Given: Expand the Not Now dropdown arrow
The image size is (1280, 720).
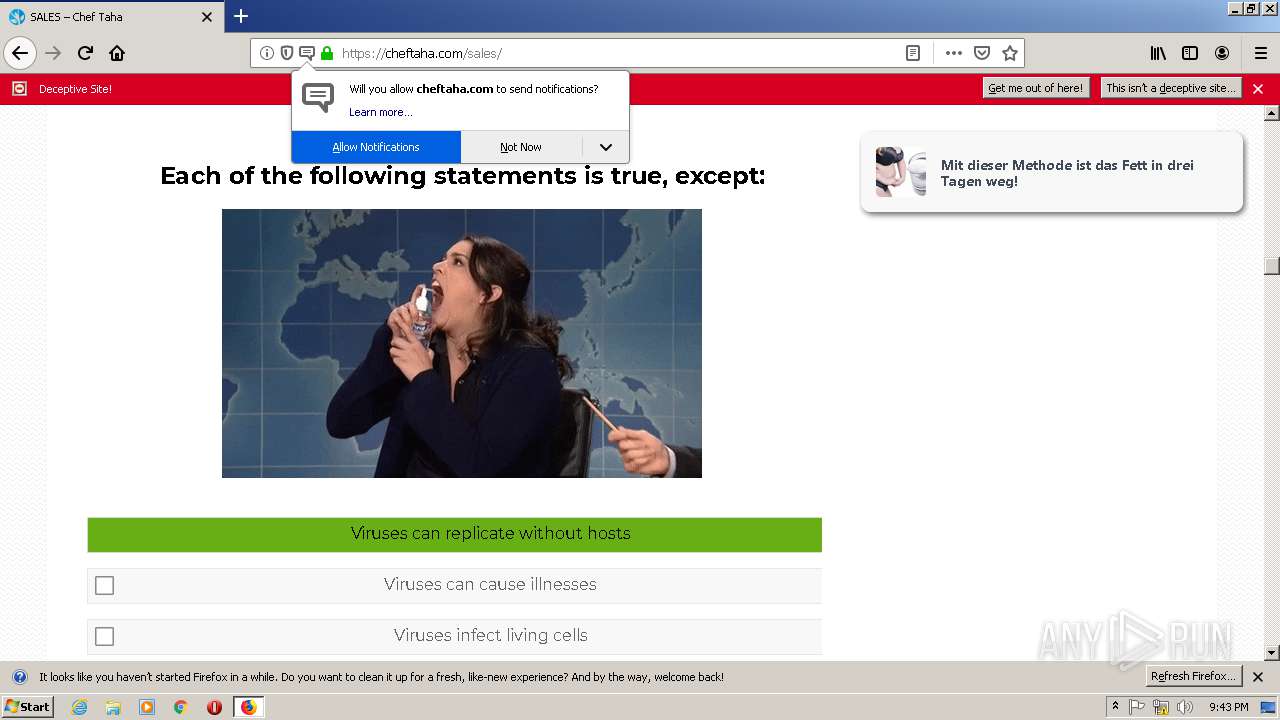Looking at the screenshot, I should click(606, 147).
